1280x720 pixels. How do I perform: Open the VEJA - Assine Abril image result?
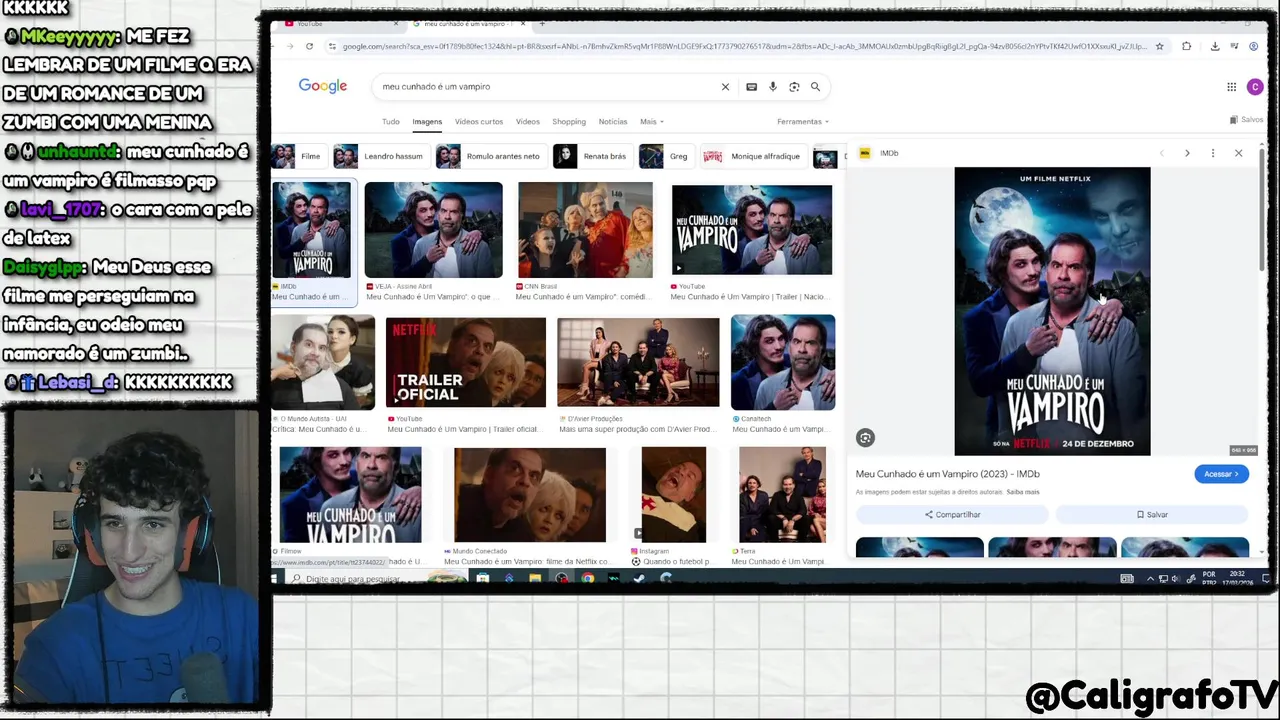[x=433, y=230]
